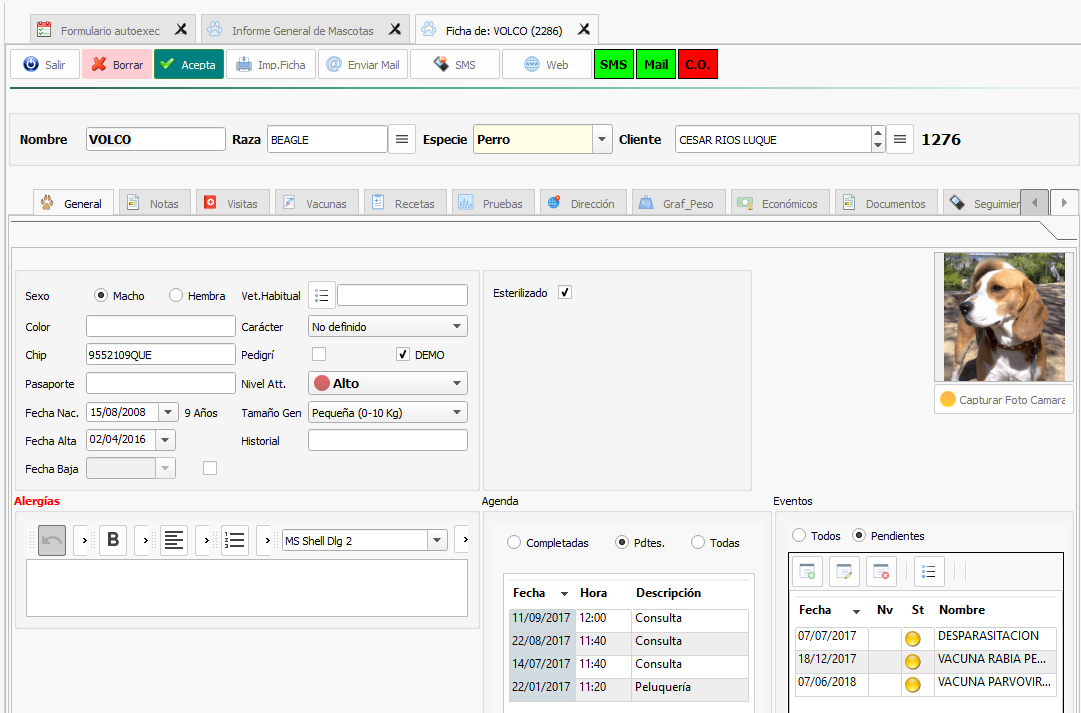
Task: Open the list view icon in Eventos toolbar
Action: pos(929,572)
